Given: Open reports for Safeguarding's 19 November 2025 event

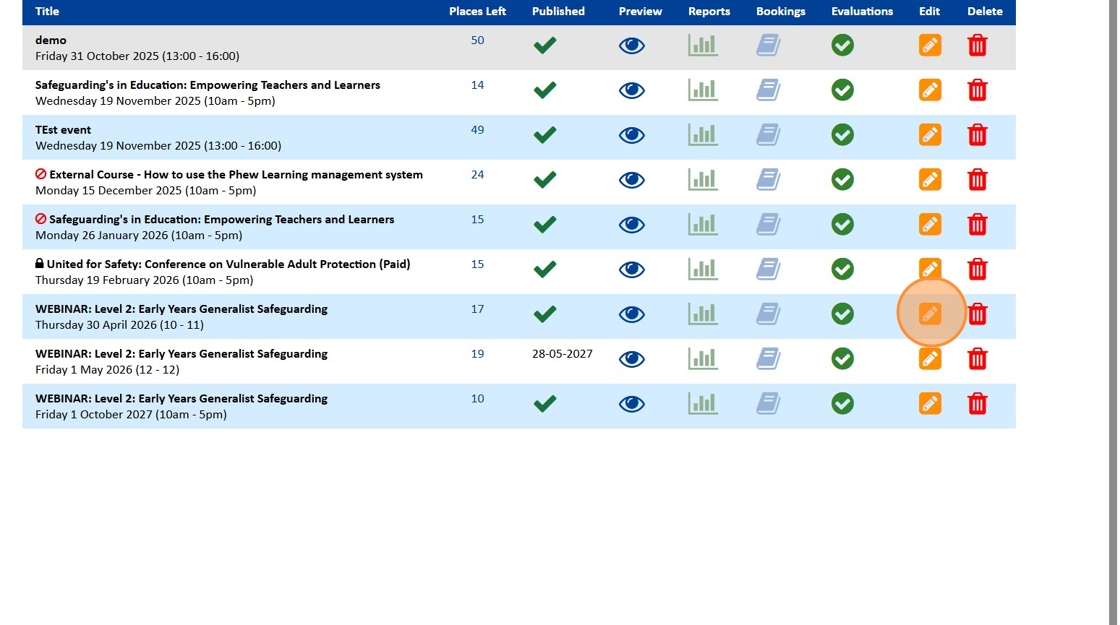Looking at the screenshot, I should [703, 90].
